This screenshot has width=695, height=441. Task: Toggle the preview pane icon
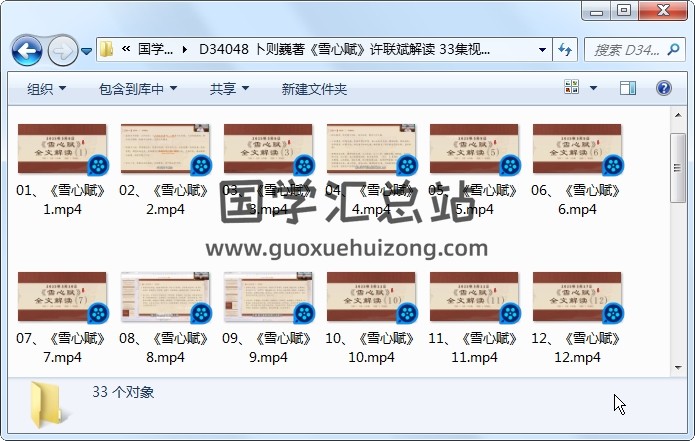pyautogui.click(x=628, y=89)
